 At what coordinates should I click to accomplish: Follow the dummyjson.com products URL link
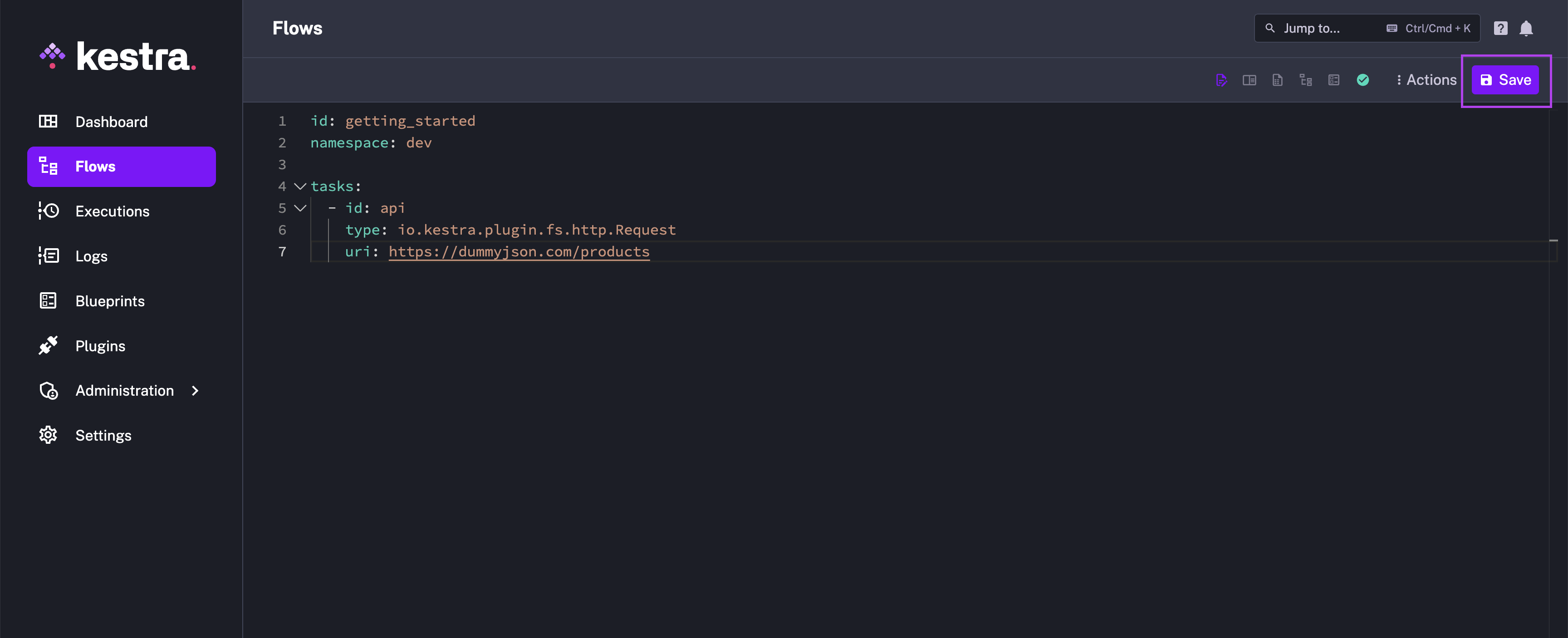point(519,252)
